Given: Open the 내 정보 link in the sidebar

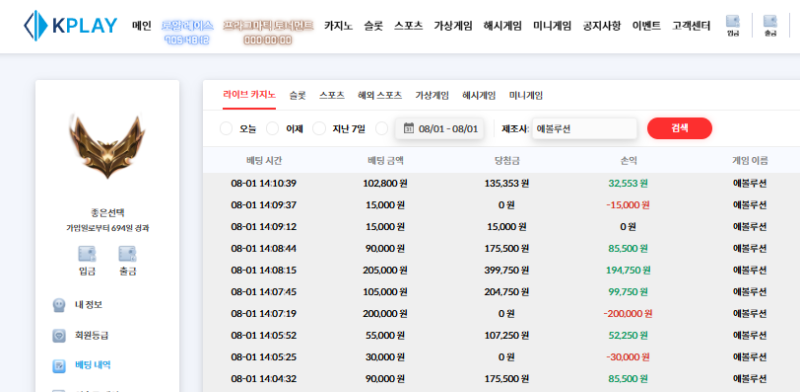Looking at the screenshot, I should click(x=89, y=305).
